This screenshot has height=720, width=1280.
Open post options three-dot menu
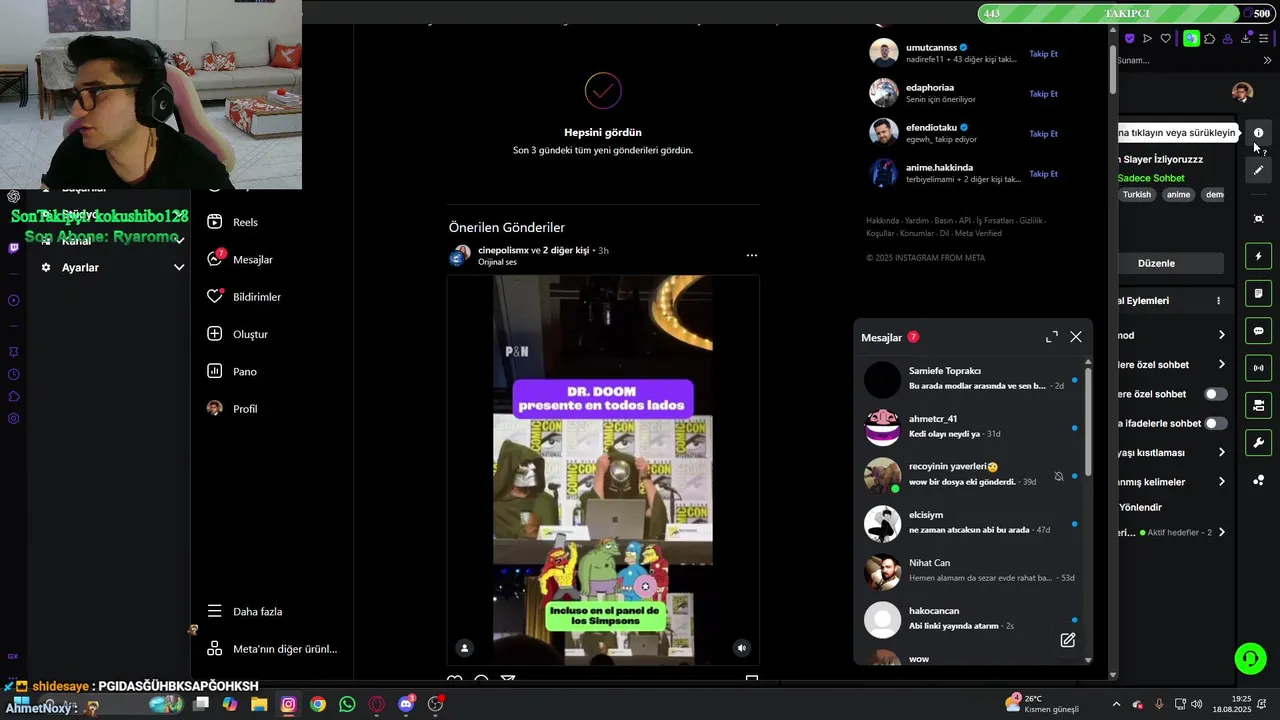tap(751, 255)
